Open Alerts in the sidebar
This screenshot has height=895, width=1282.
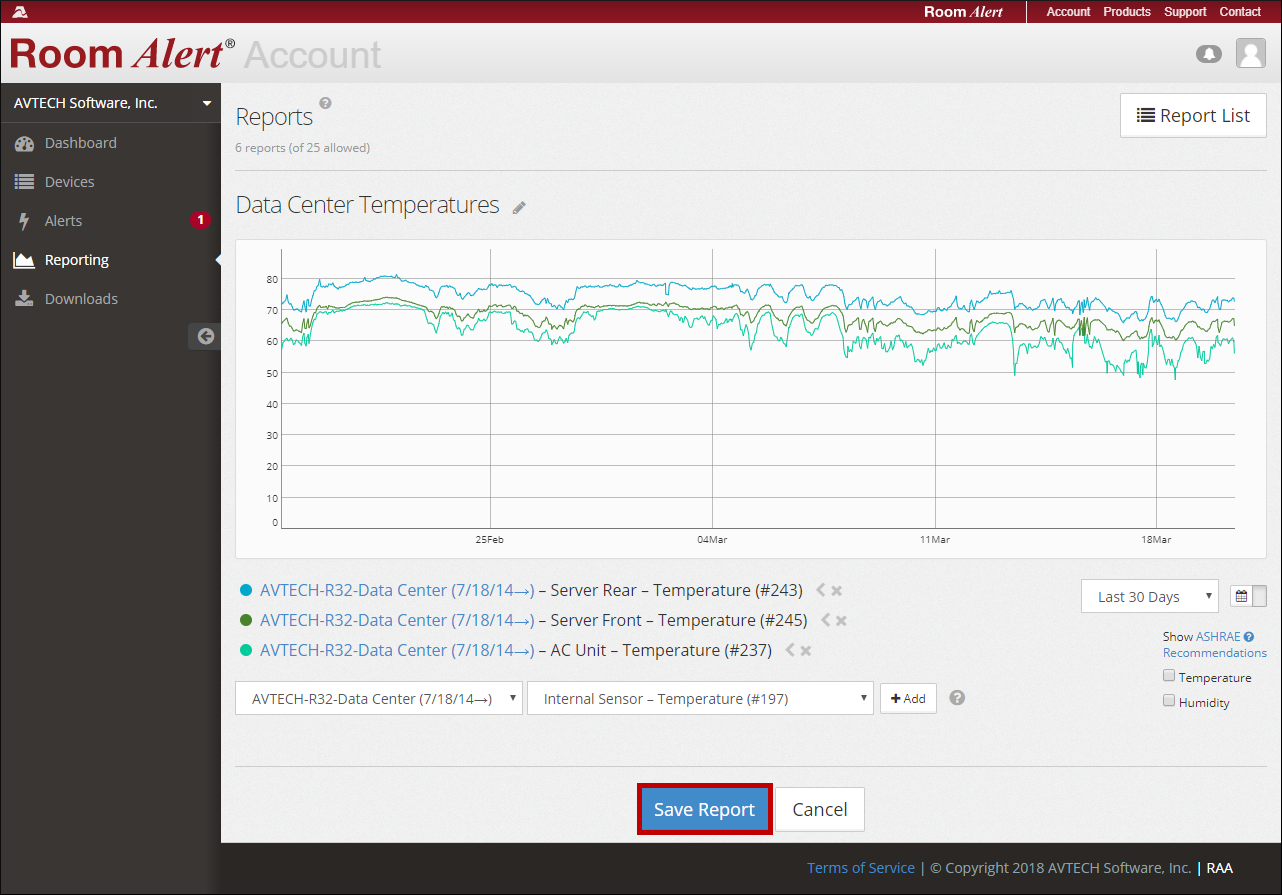point(63,221)
